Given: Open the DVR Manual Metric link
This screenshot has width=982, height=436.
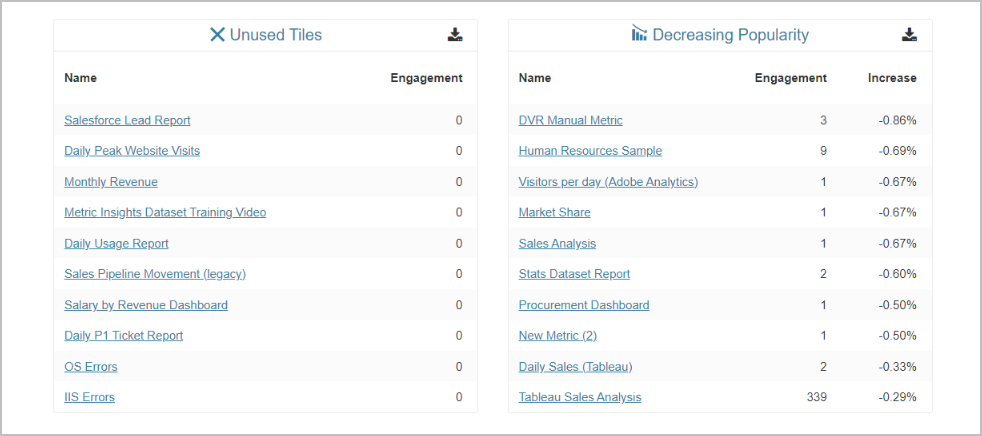Looking at the screenshot, I should pos(570,120).
